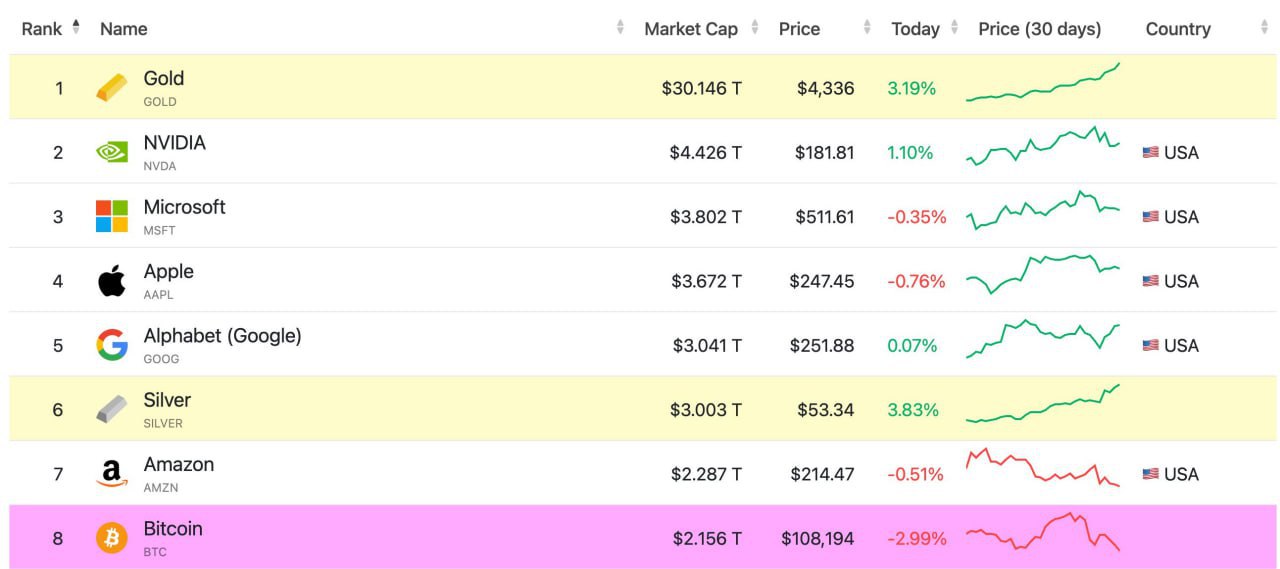Sort by Country column sort arrows
The image size is (1280, 569).
click(x=1265, y=28)
